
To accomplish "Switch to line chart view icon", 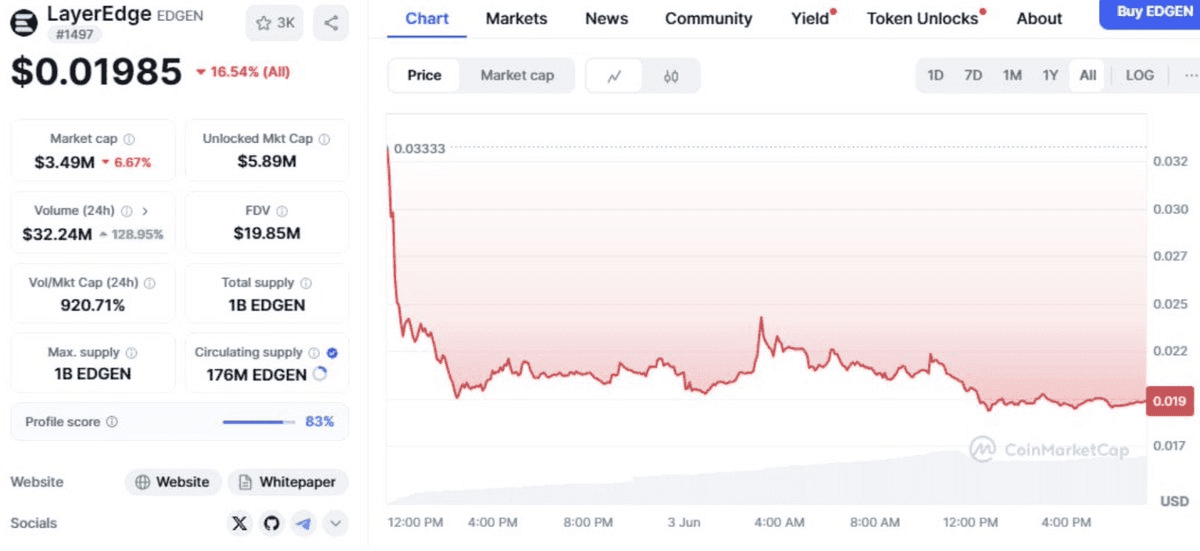I will pyautogui.click(x=614, y=76).
